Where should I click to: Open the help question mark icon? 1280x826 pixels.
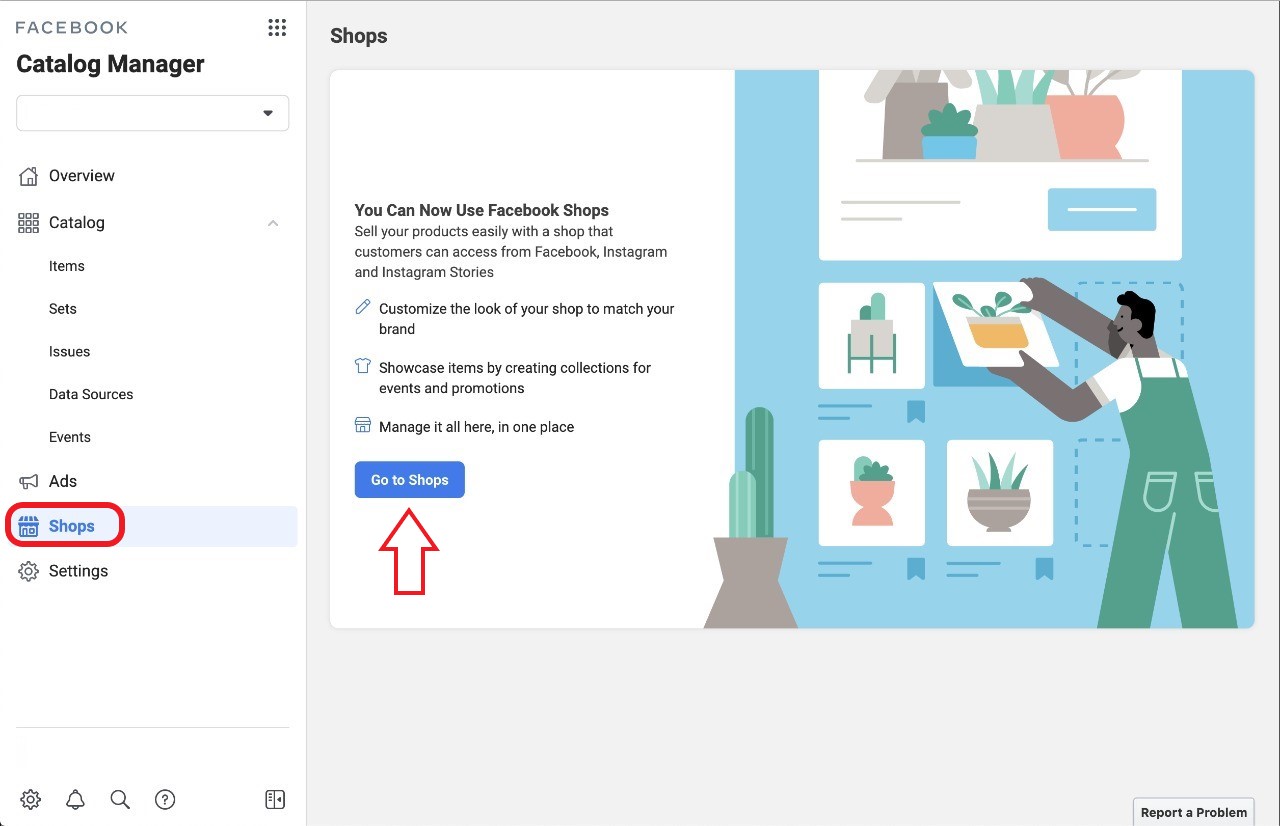click(x=165, y=799)
